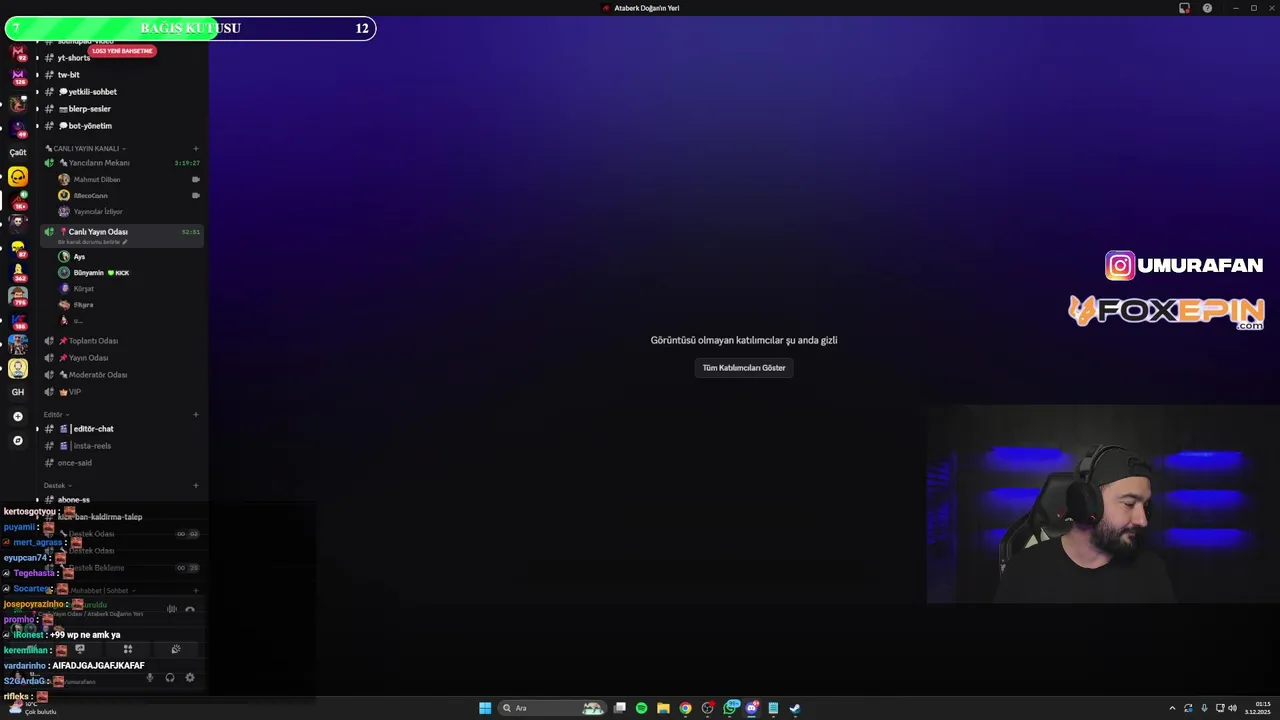Select the Çaüt server in the rail
The width and height of the screenshot is (1280, 720).
point(18,153)
